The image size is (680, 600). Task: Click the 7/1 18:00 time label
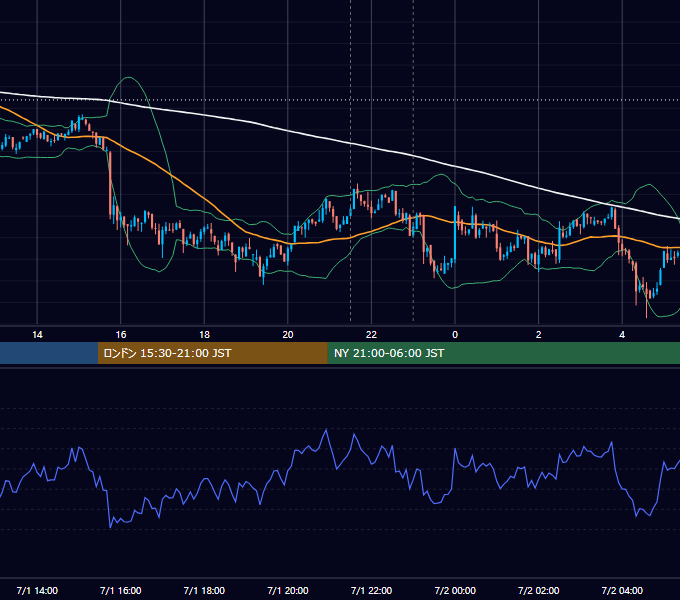click(204, 590)
